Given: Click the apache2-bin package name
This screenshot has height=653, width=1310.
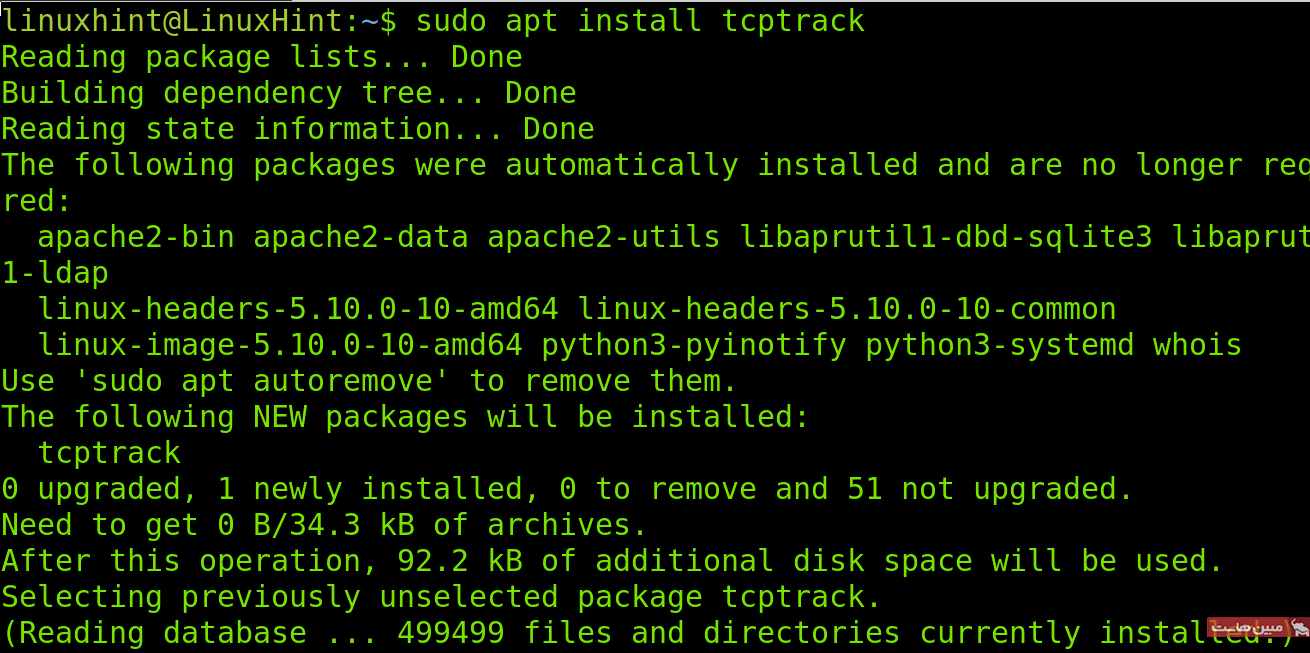Looking at the screenshot, I should [x=136, y=236].
